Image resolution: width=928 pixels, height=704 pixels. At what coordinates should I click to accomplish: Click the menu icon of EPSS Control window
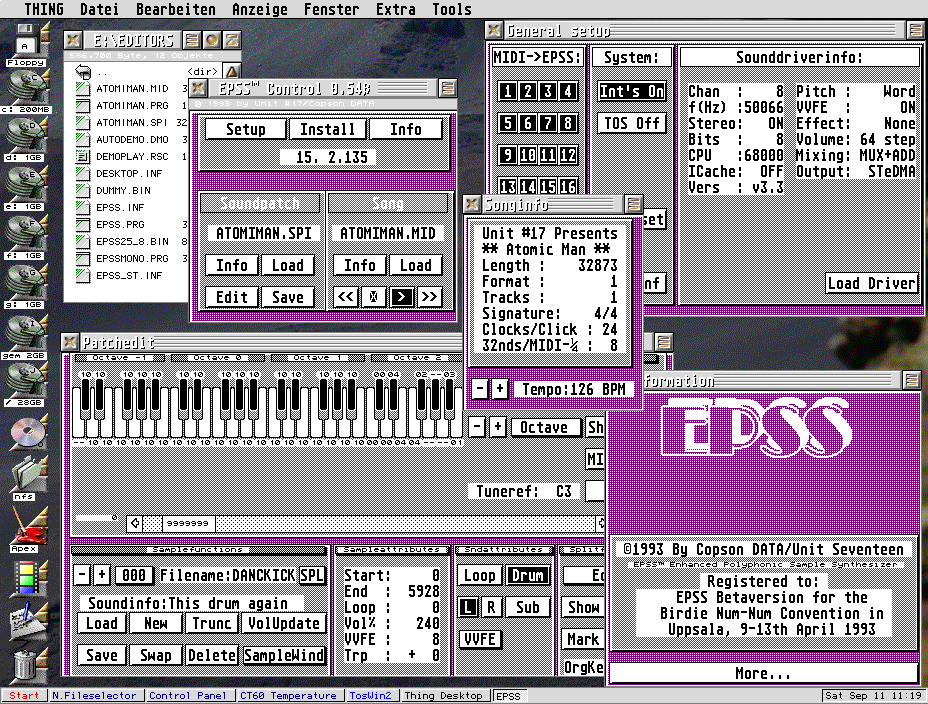[x=447, y=88]
